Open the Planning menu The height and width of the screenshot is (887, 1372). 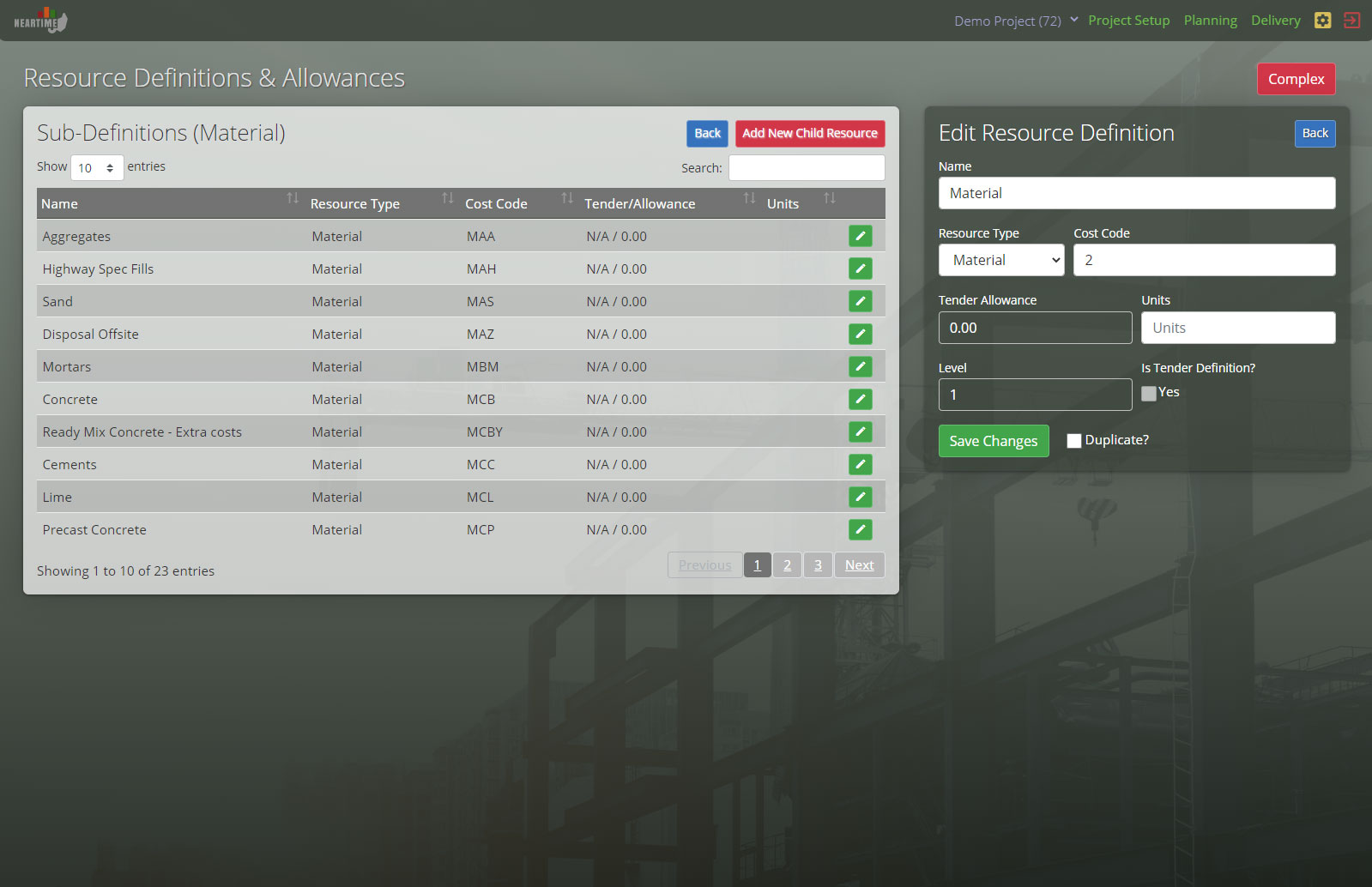pyautogui.click(x=1210, y=21)
